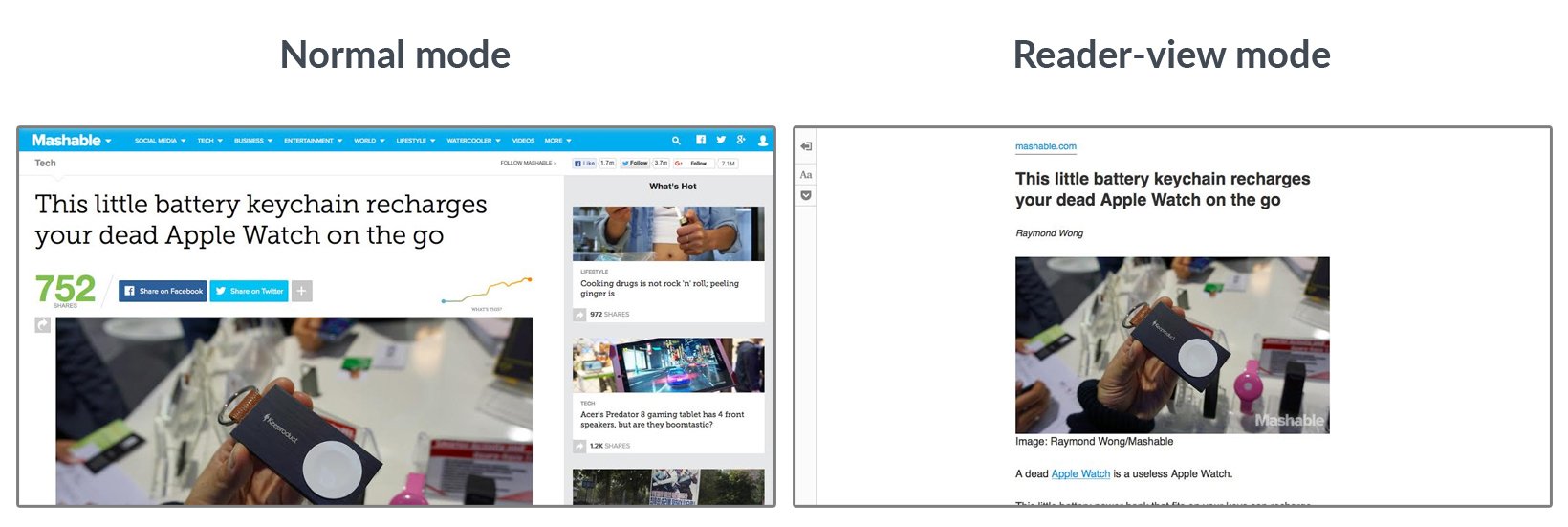Expand the Tech menu dropdown
This screenshot has height=527, width=1568.
tap(209, 141)
